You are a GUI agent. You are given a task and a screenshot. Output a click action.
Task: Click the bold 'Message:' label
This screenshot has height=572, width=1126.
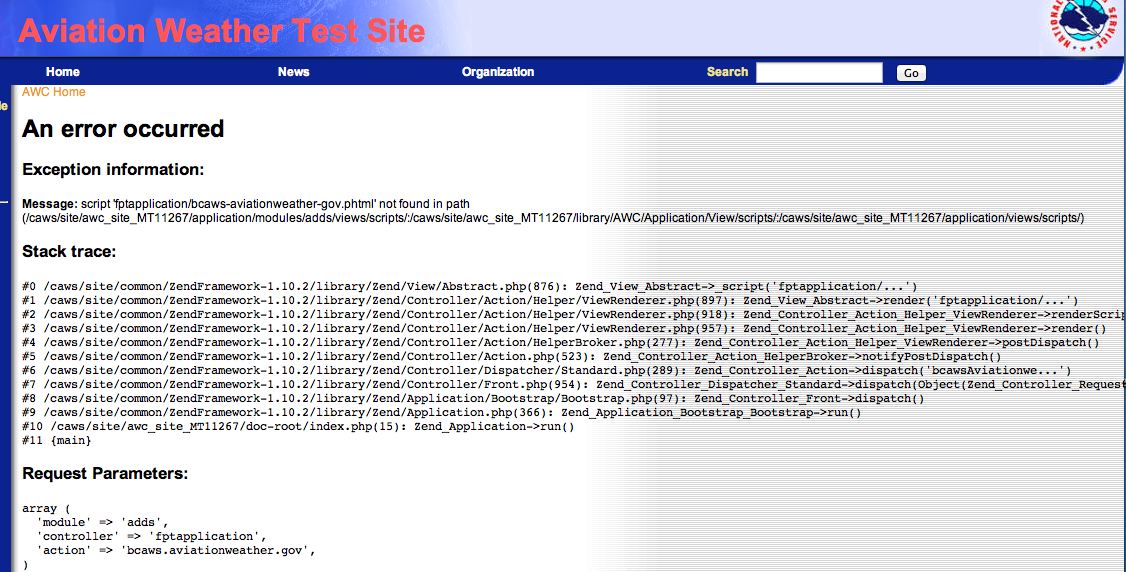click(x=49, y=204)
